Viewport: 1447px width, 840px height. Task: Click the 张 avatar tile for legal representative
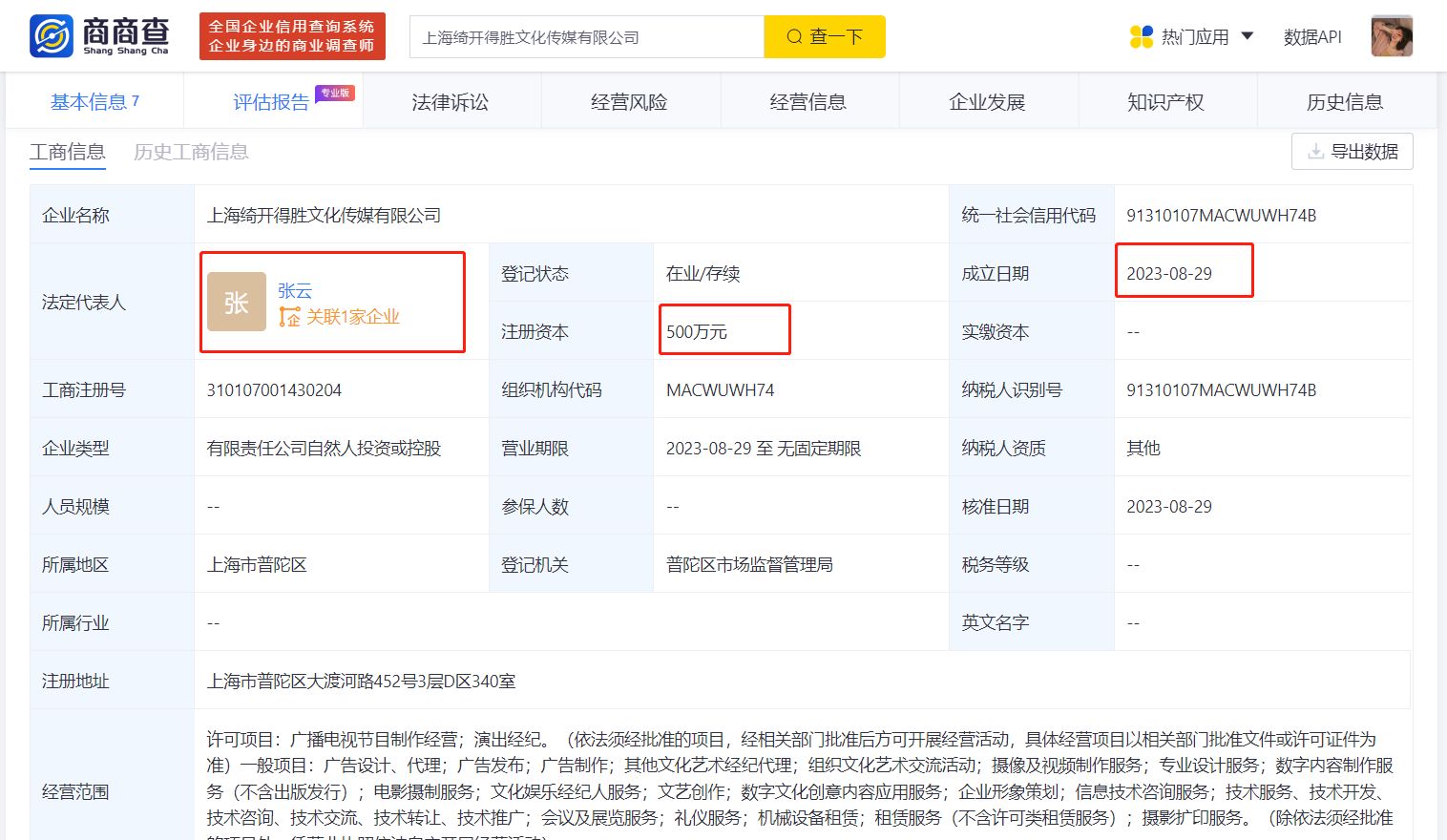(237, 302)
